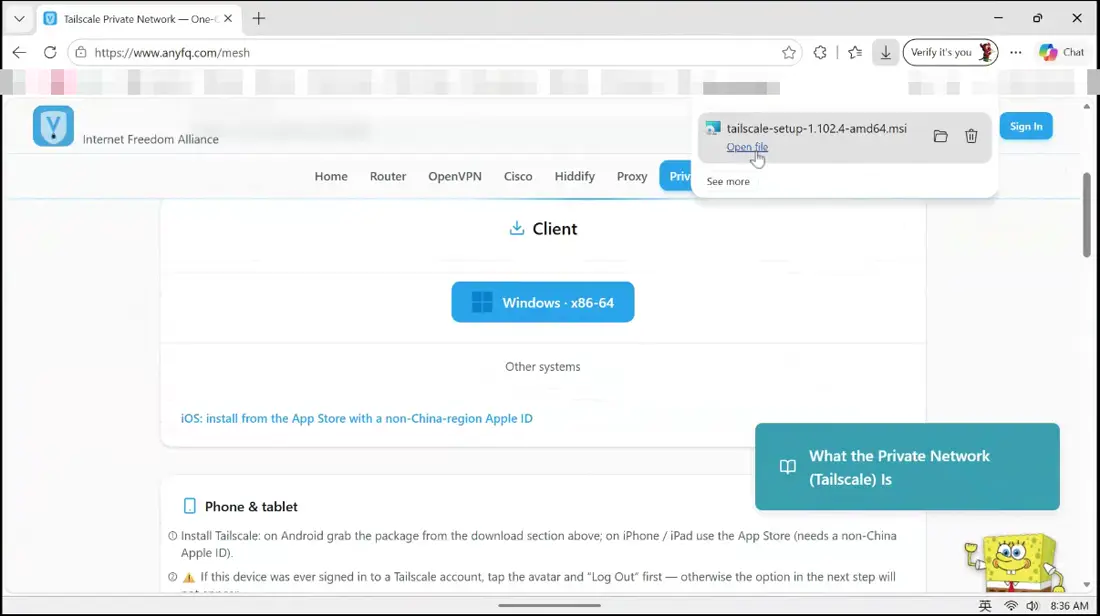This screenshot has width=1100, height=616.
Task: Open the Extensions puzzle icon
Action: pos(819,53)
